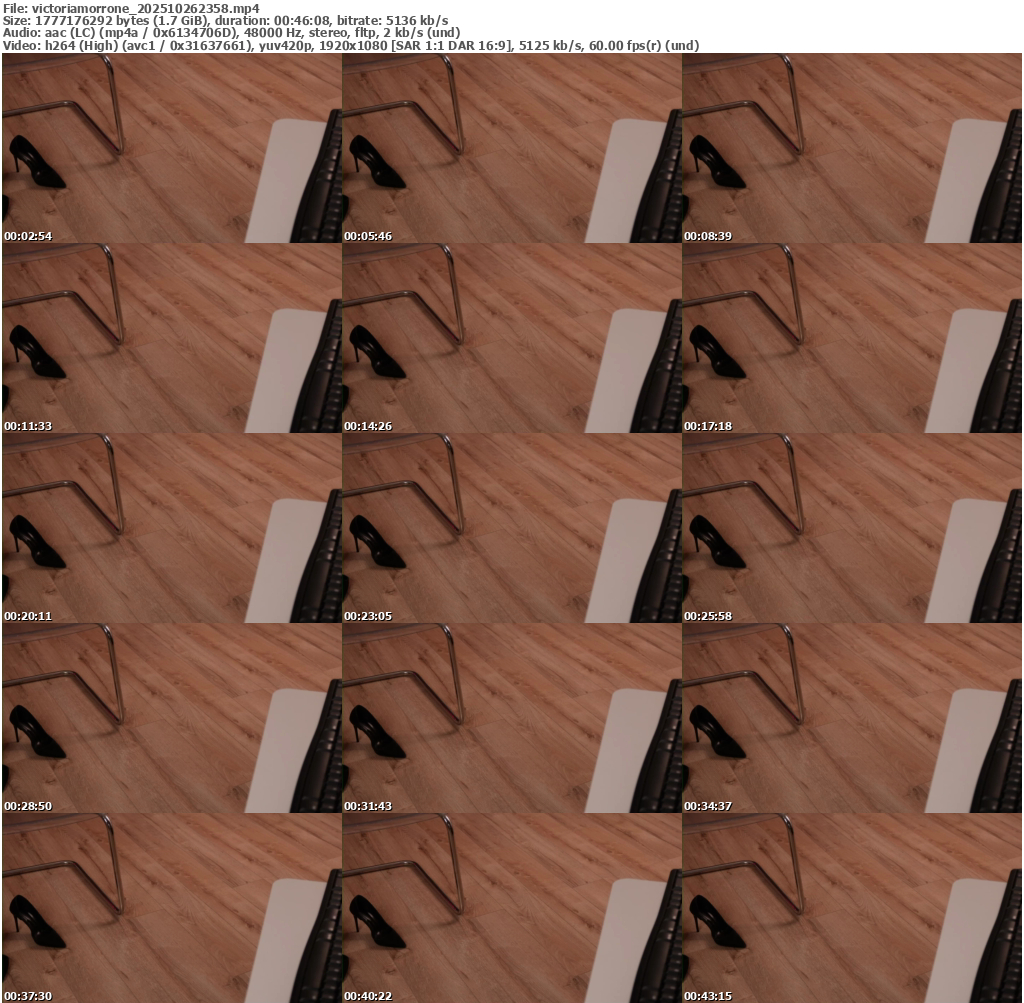View the frame at 00:25:58

(x=852, y=528)
